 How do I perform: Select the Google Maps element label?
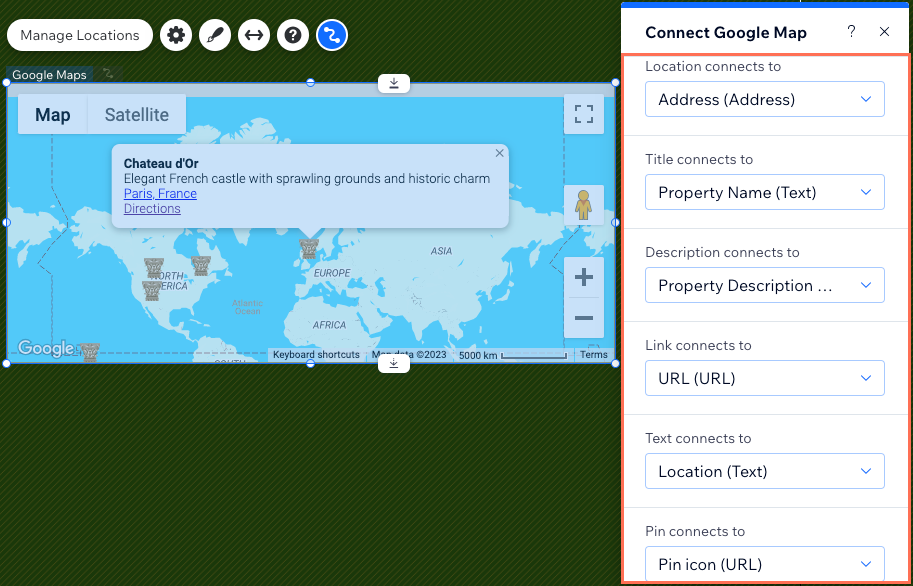click(49, 75)
